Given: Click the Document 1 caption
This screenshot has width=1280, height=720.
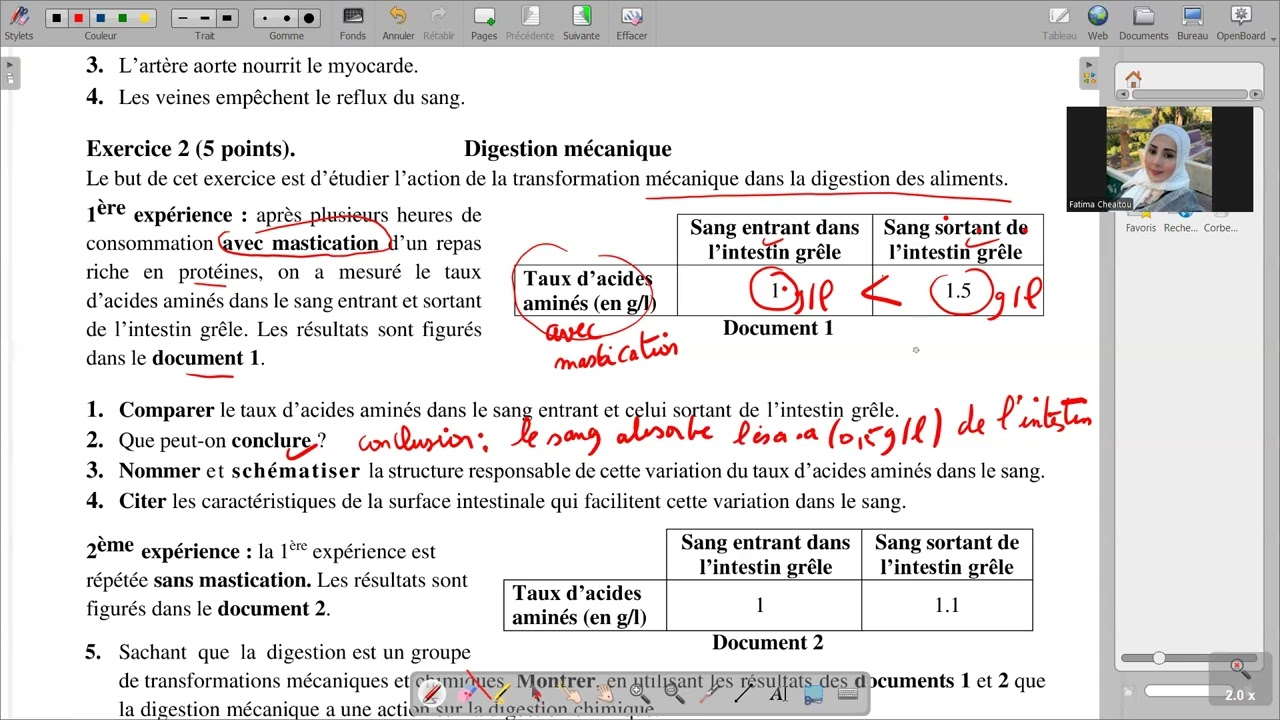Looking at the screenshot, I should point(778,328).
